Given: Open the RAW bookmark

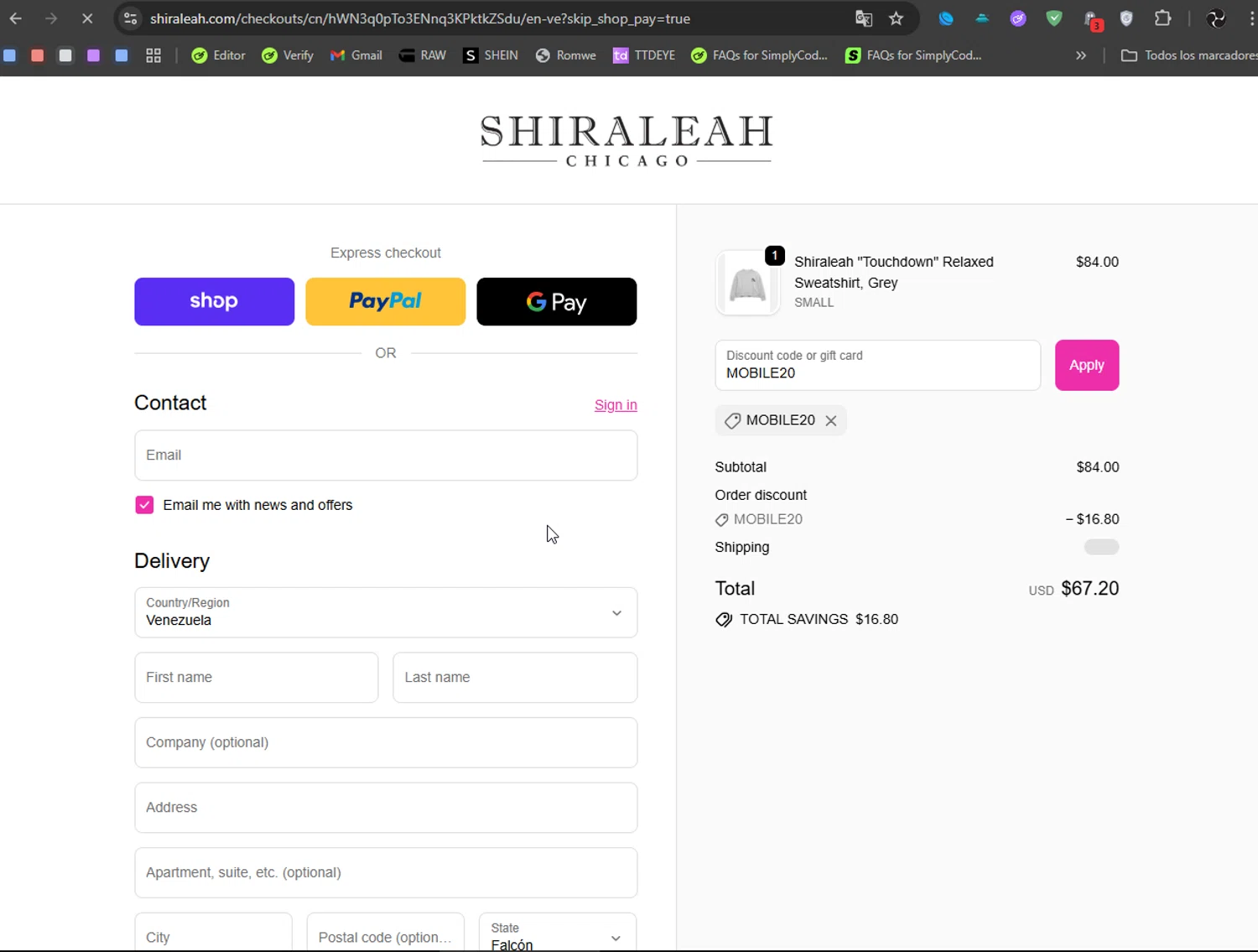Looking at the screenshot, I should [x=423, y=55].
